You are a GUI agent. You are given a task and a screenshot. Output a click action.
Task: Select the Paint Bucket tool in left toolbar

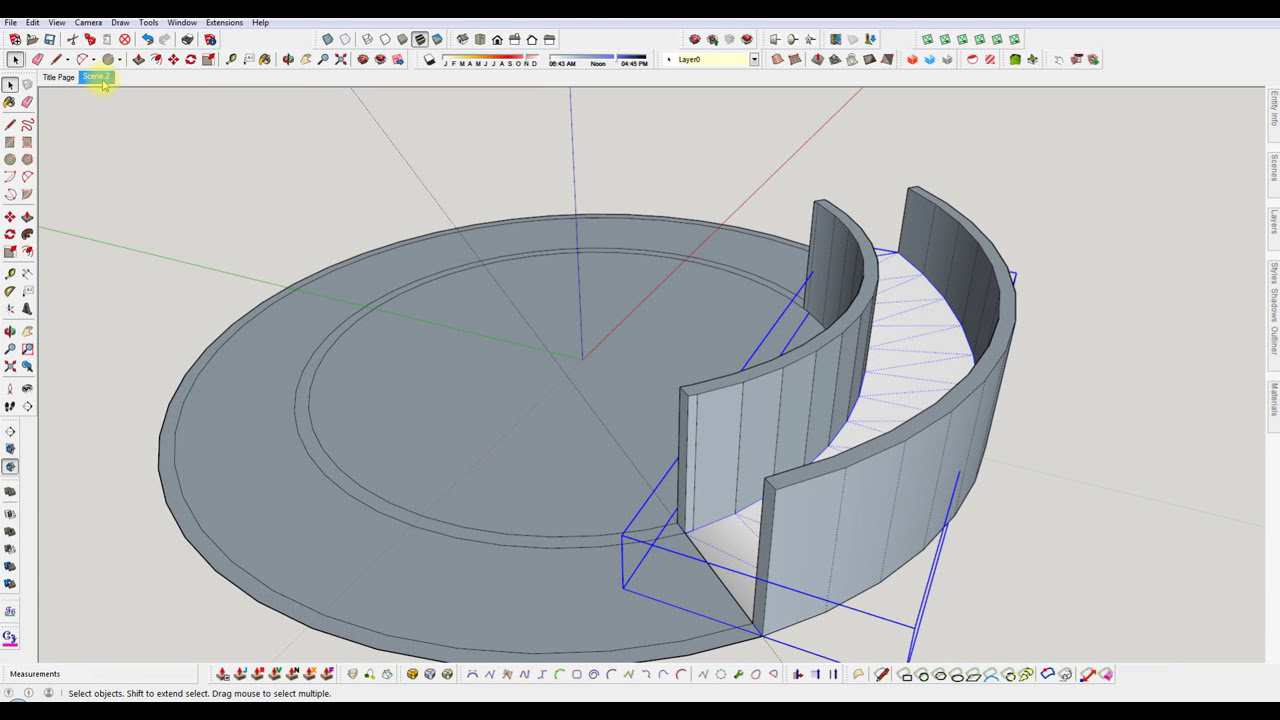[10, 102]
